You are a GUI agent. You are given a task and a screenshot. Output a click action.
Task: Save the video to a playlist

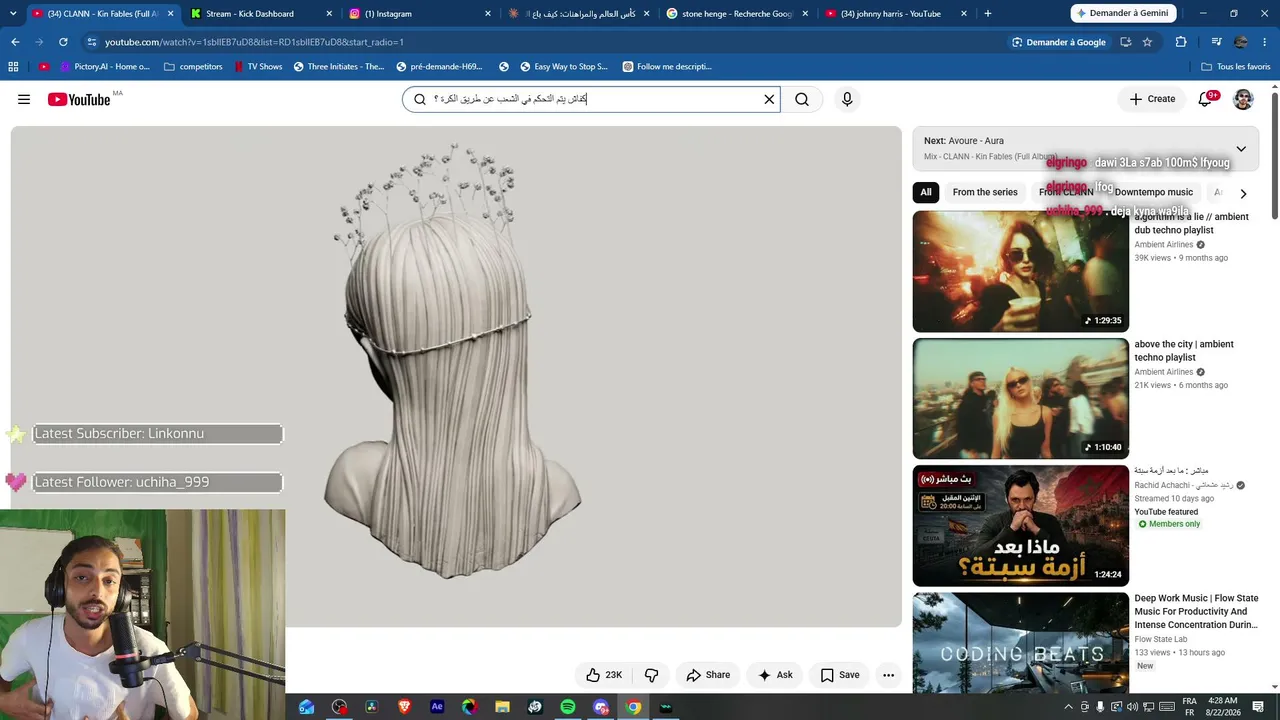[840, 675]
